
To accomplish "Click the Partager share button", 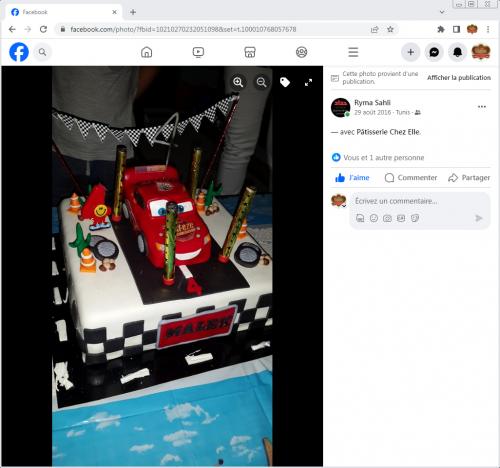I will [469, 178].
